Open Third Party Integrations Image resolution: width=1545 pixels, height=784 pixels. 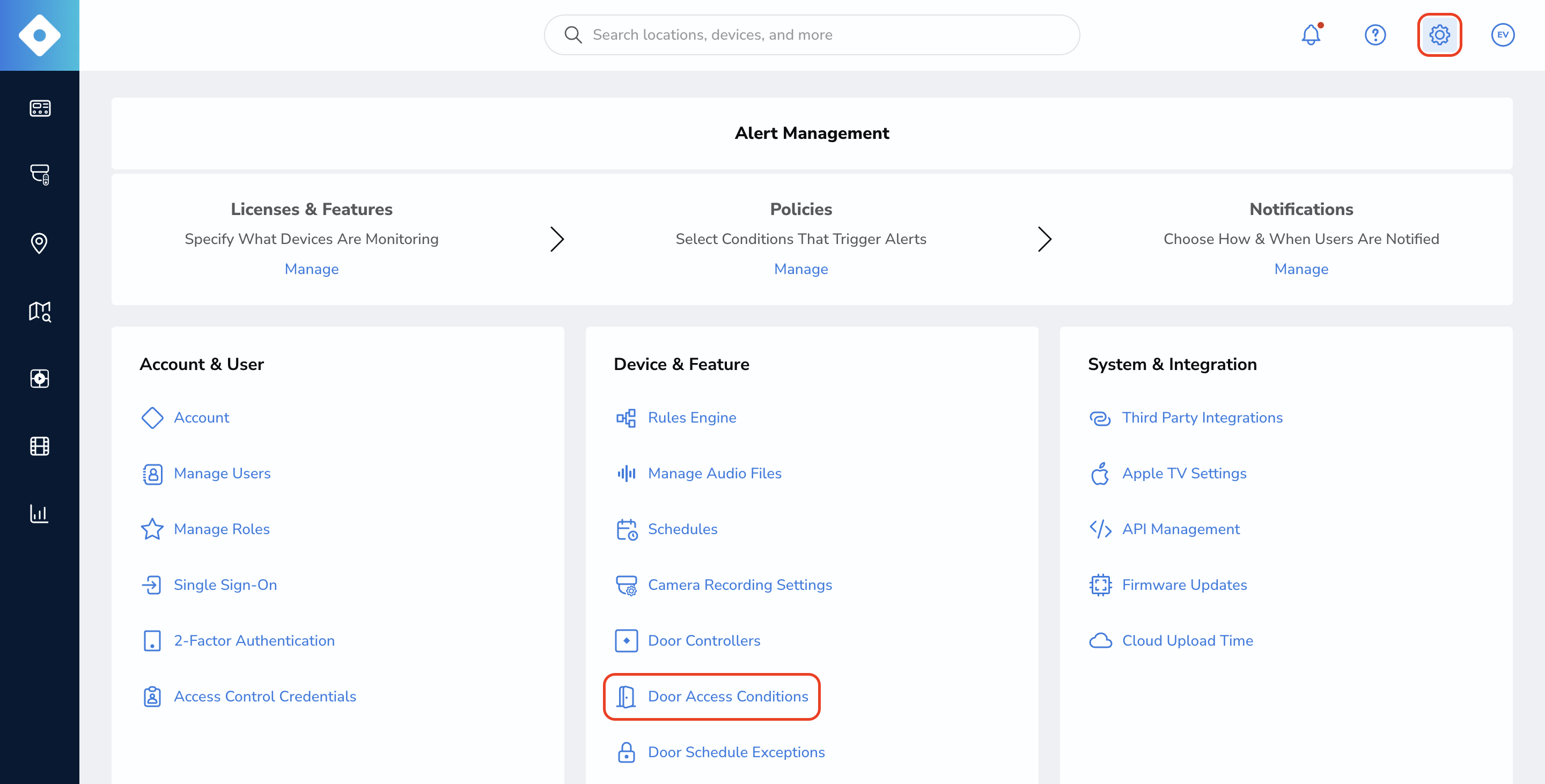click(x=1202, y=418)
